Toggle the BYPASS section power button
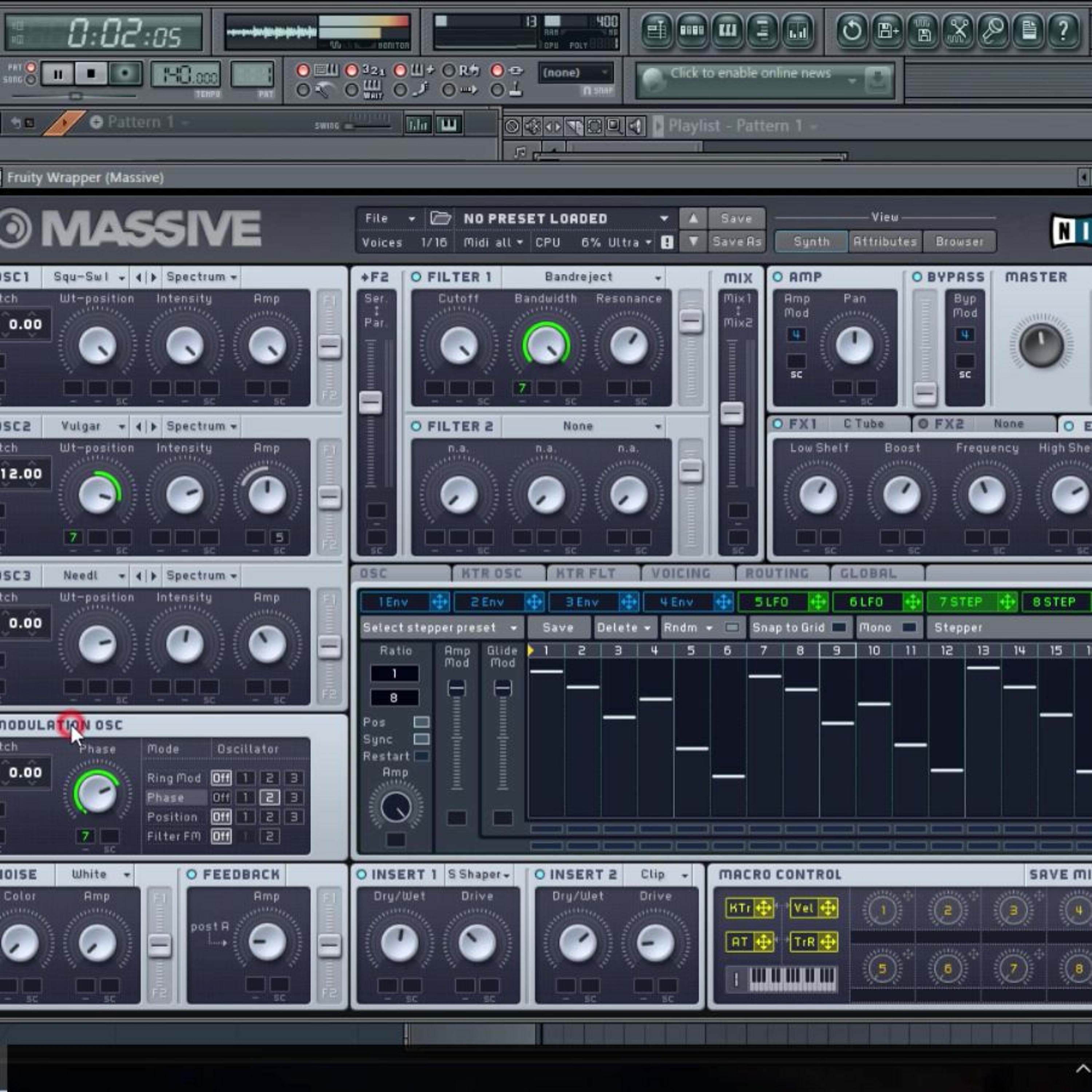The width and height of the screenshot is (1092, 1092). tap(917, 277)
